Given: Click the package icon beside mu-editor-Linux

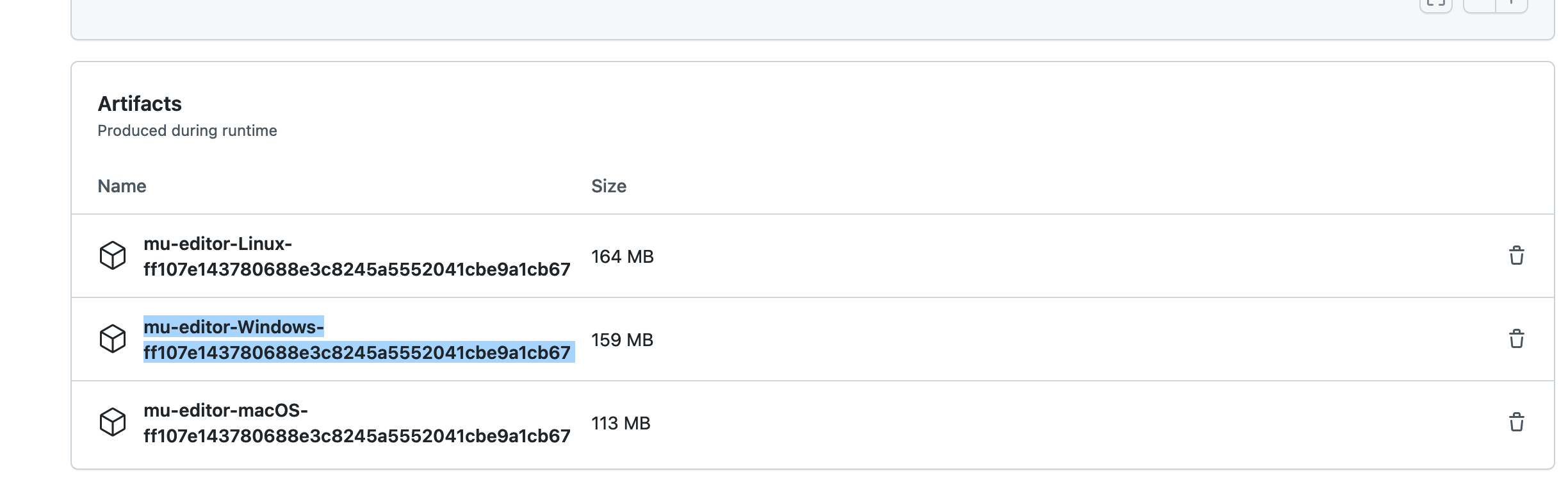Looking at the screenshot, I should click(113, 256).
